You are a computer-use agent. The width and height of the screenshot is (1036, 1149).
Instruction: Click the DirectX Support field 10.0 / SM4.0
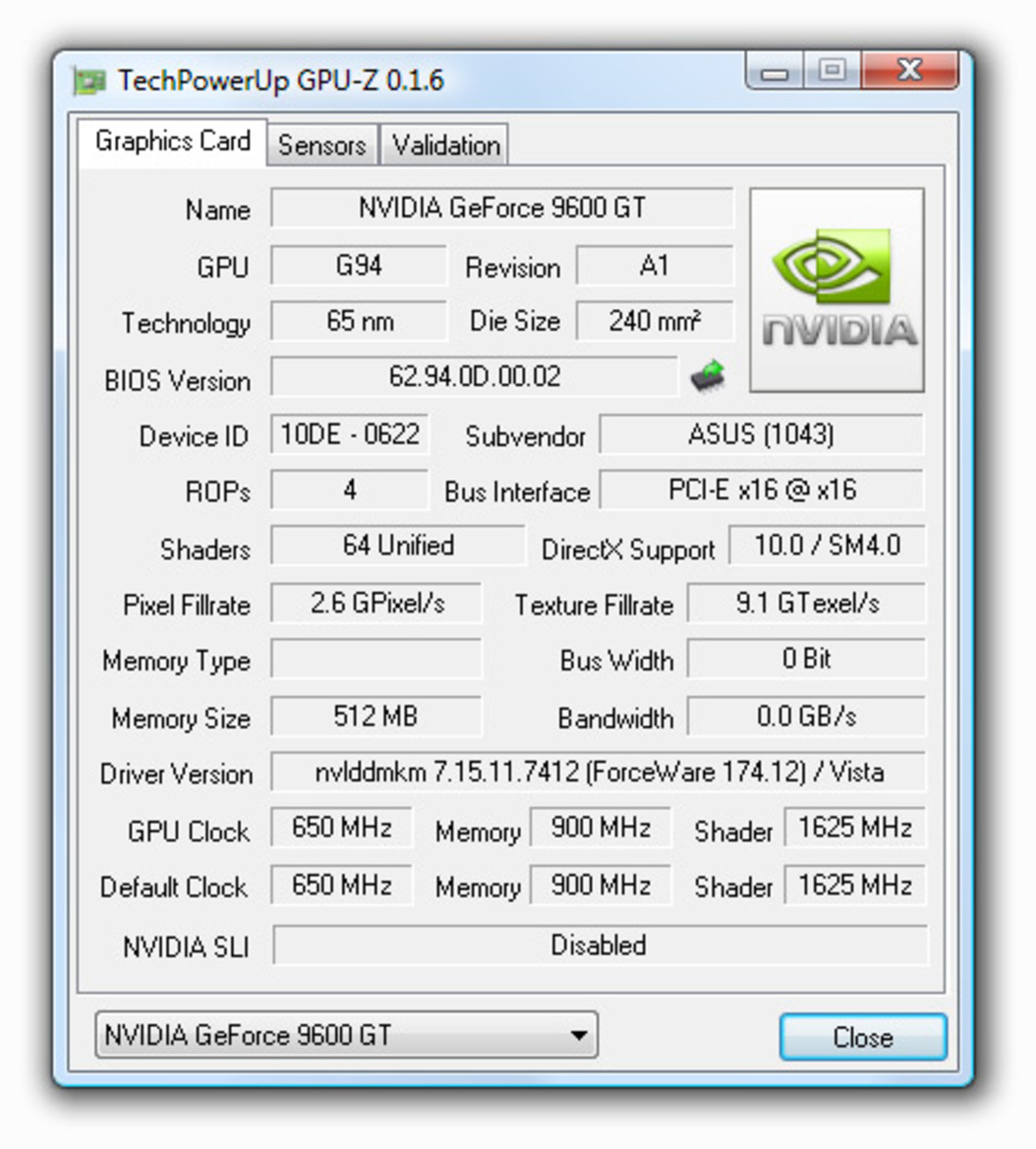pos(828,546)
